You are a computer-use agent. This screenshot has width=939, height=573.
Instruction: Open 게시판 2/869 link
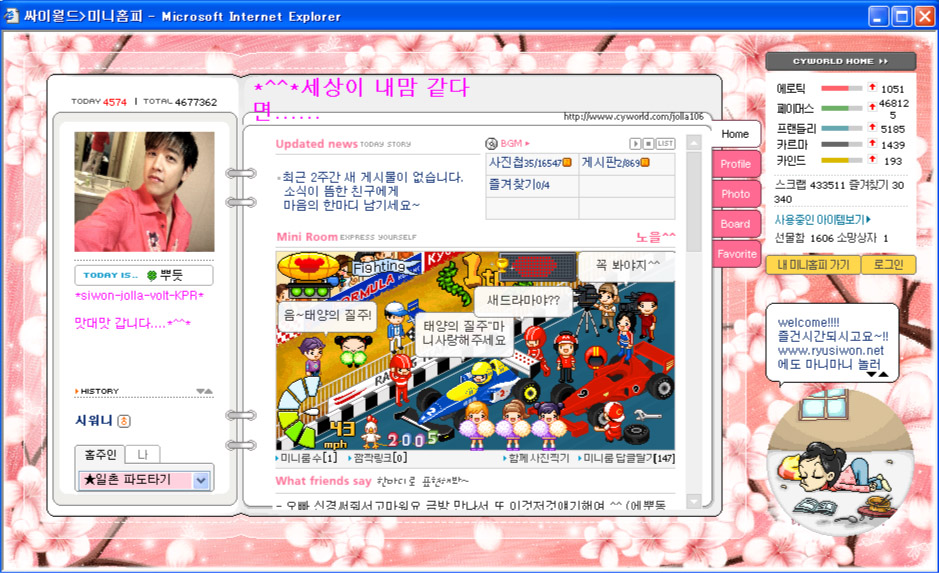click(x=610, y=162)
